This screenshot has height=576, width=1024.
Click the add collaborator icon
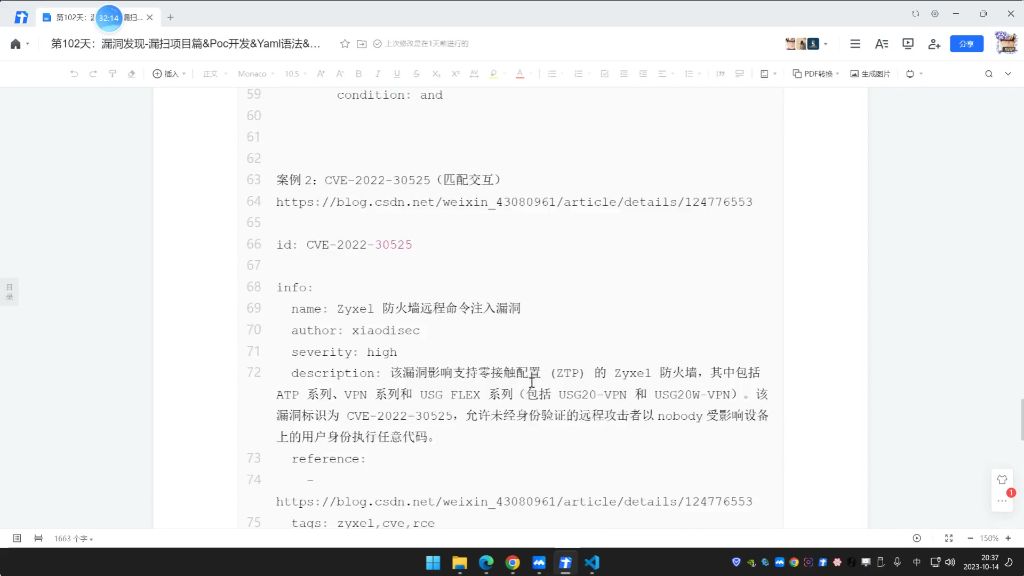934,44
